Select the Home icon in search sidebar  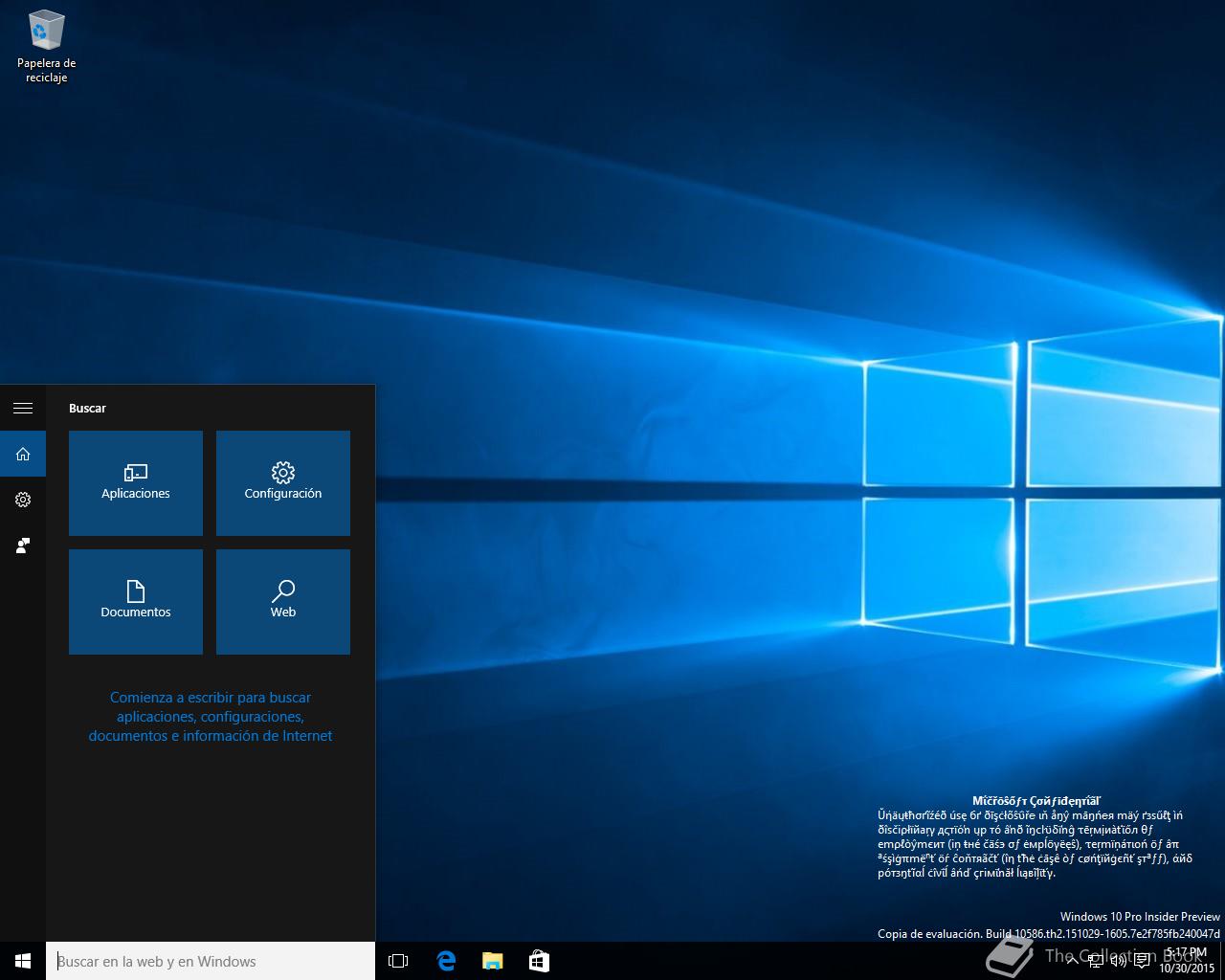23,454
